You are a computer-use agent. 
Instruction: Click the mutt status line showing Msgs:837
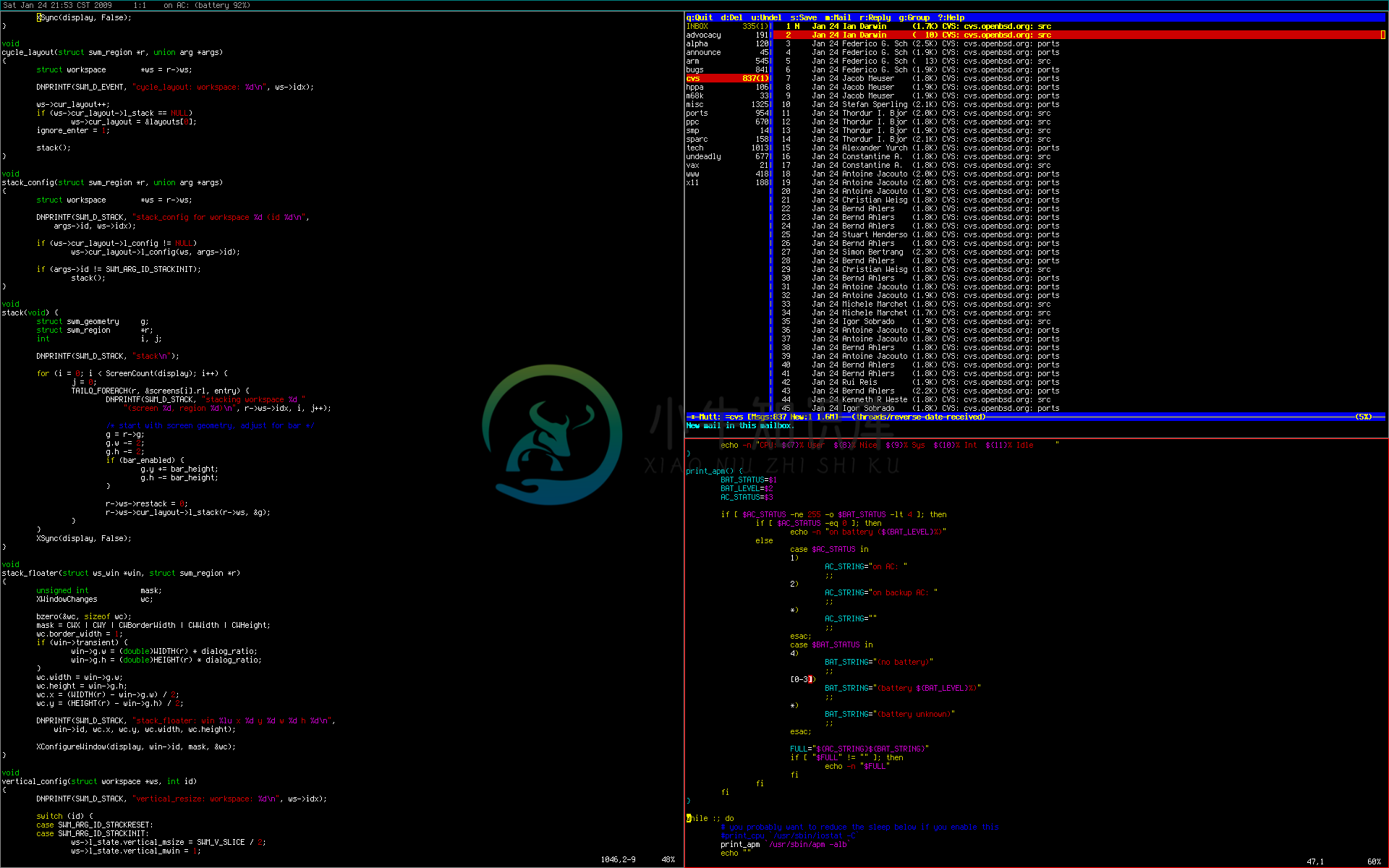1035,417
